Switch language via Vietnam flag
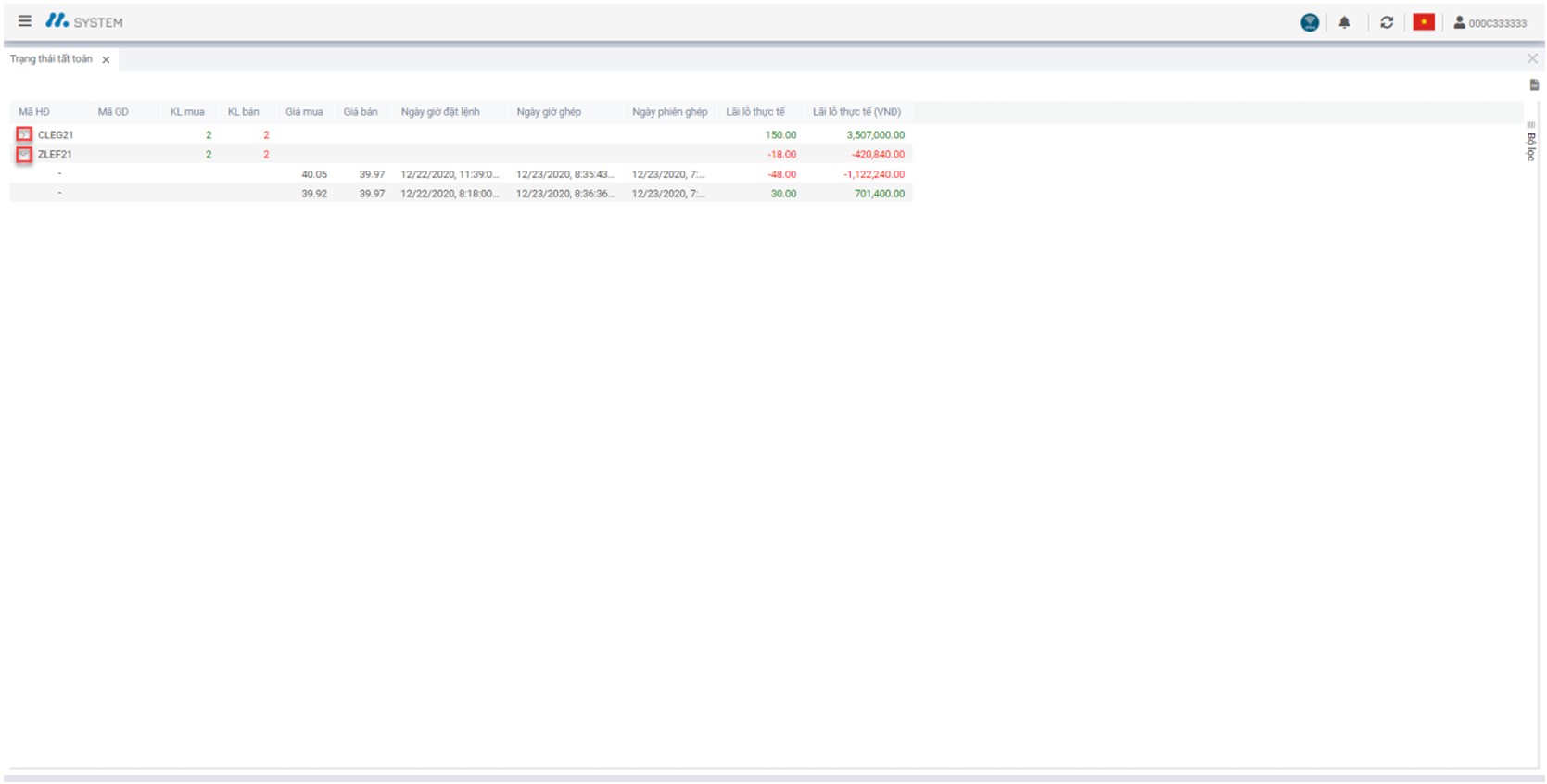 click(x=1423, y=23)
